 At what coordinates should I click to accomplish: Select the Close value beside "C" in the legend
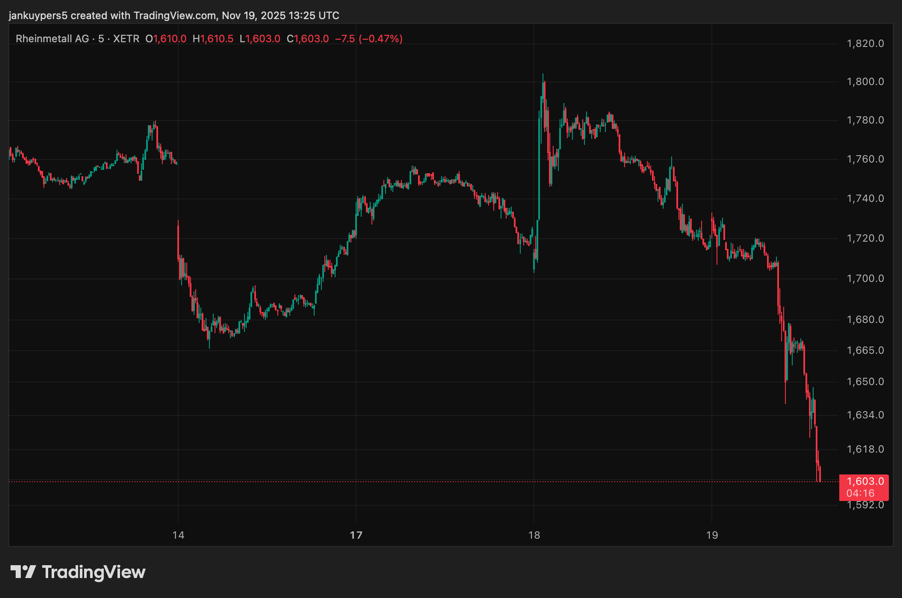click(311, 39)
